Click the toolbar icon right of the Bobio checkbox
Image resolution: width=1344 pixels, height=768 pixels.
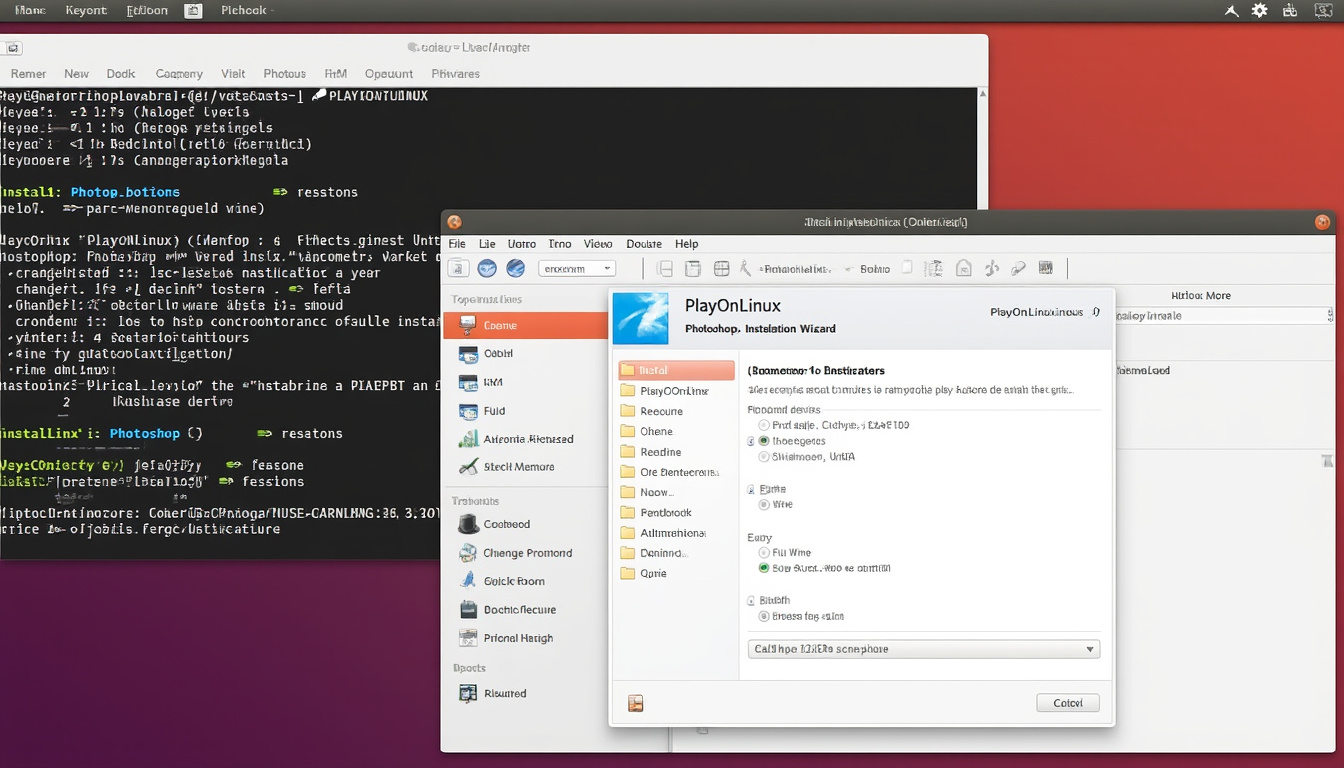tap(934, 268)
